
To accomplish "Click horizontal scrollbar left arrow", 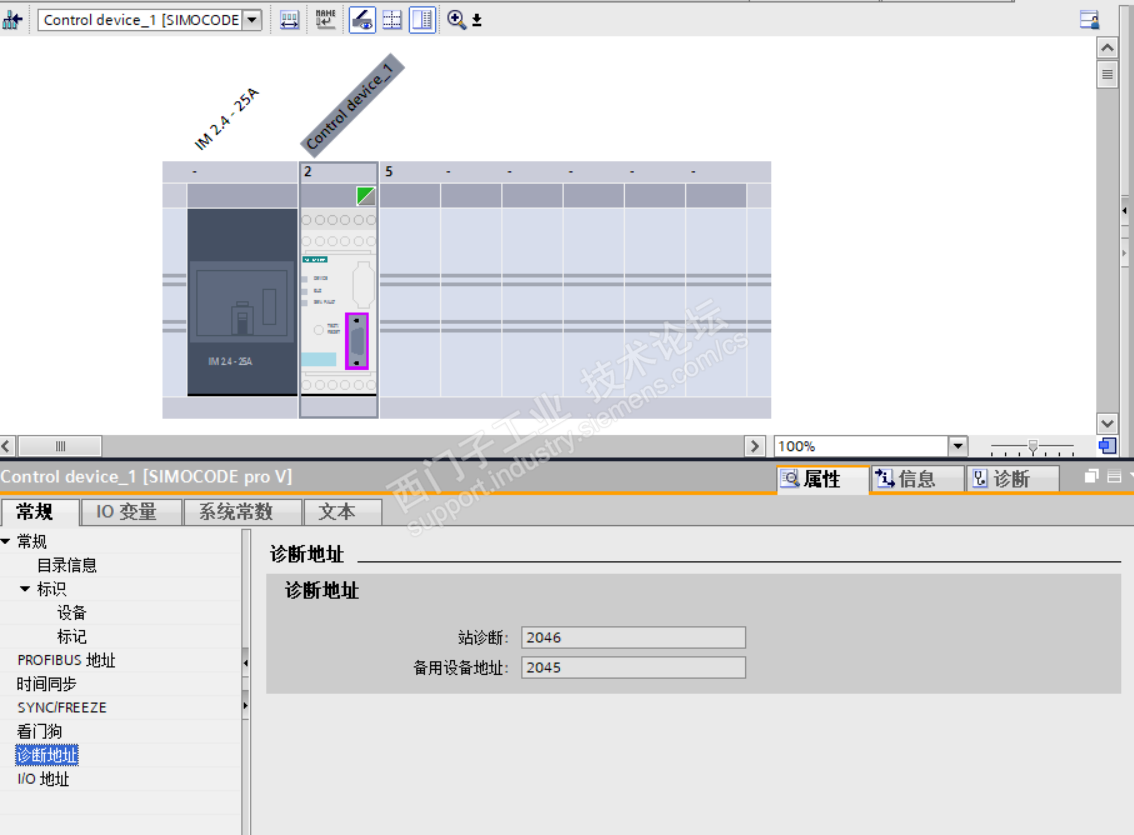I will [x=7, y=446].
